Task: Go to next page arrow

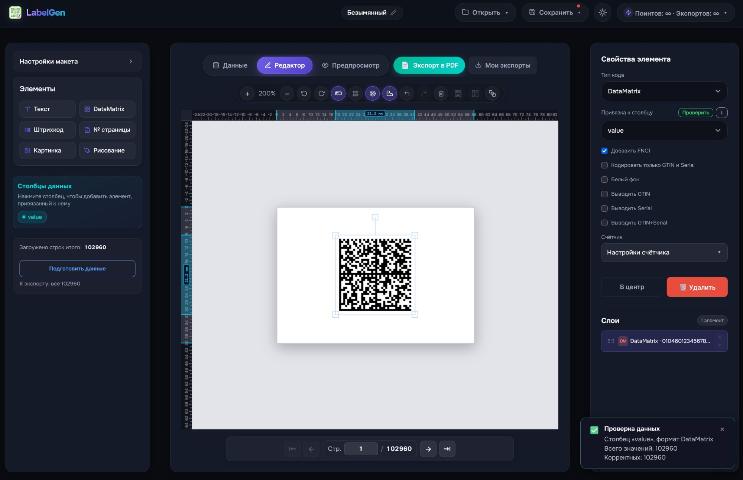Action: click(x=428, y=449)
